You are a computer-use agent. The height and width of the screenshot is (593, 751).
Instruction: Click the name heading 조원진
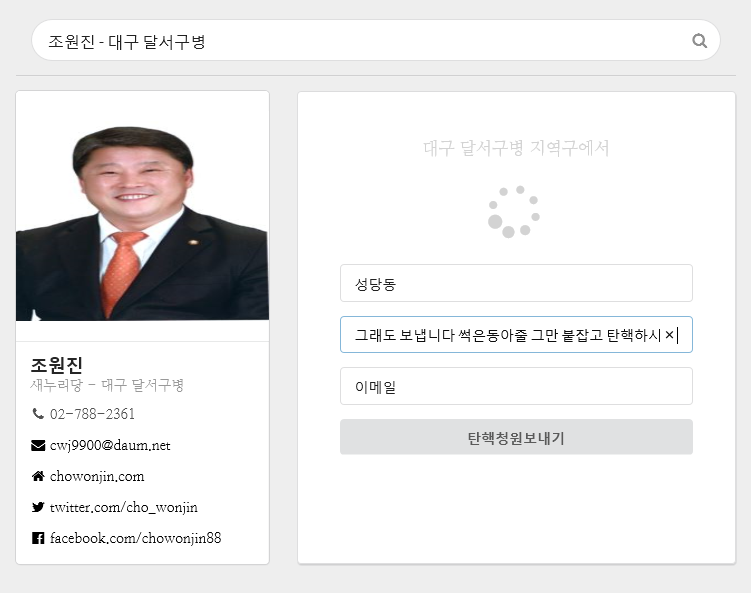[x=57, y=365]
